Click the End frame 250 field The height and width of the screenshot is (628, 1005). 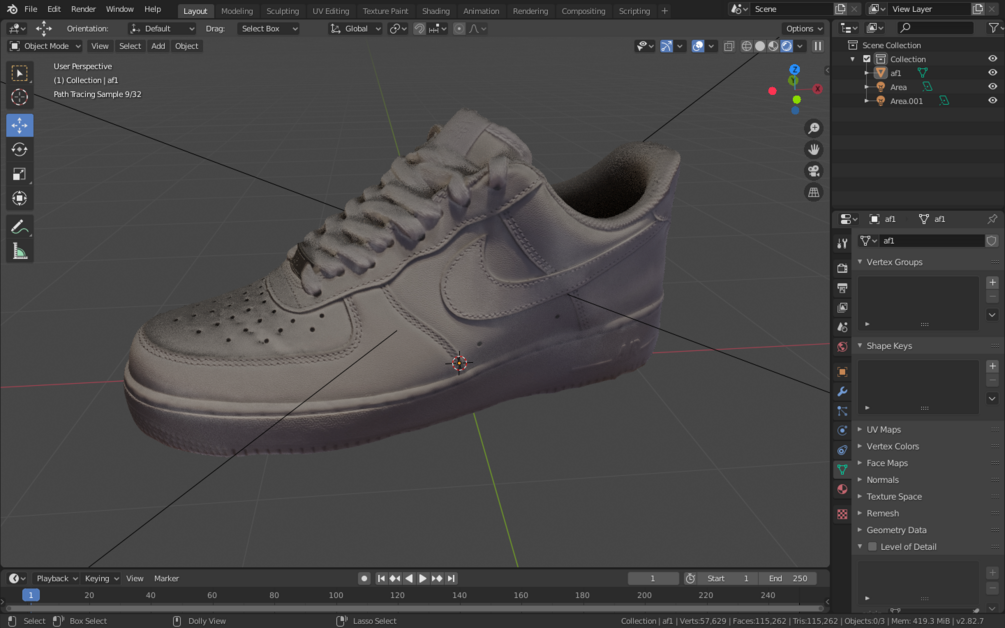pos(788,579)
